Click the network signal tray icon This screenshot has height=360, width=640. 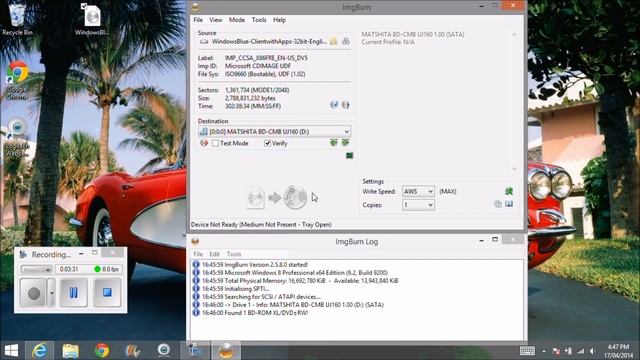(x=580, y=351)
